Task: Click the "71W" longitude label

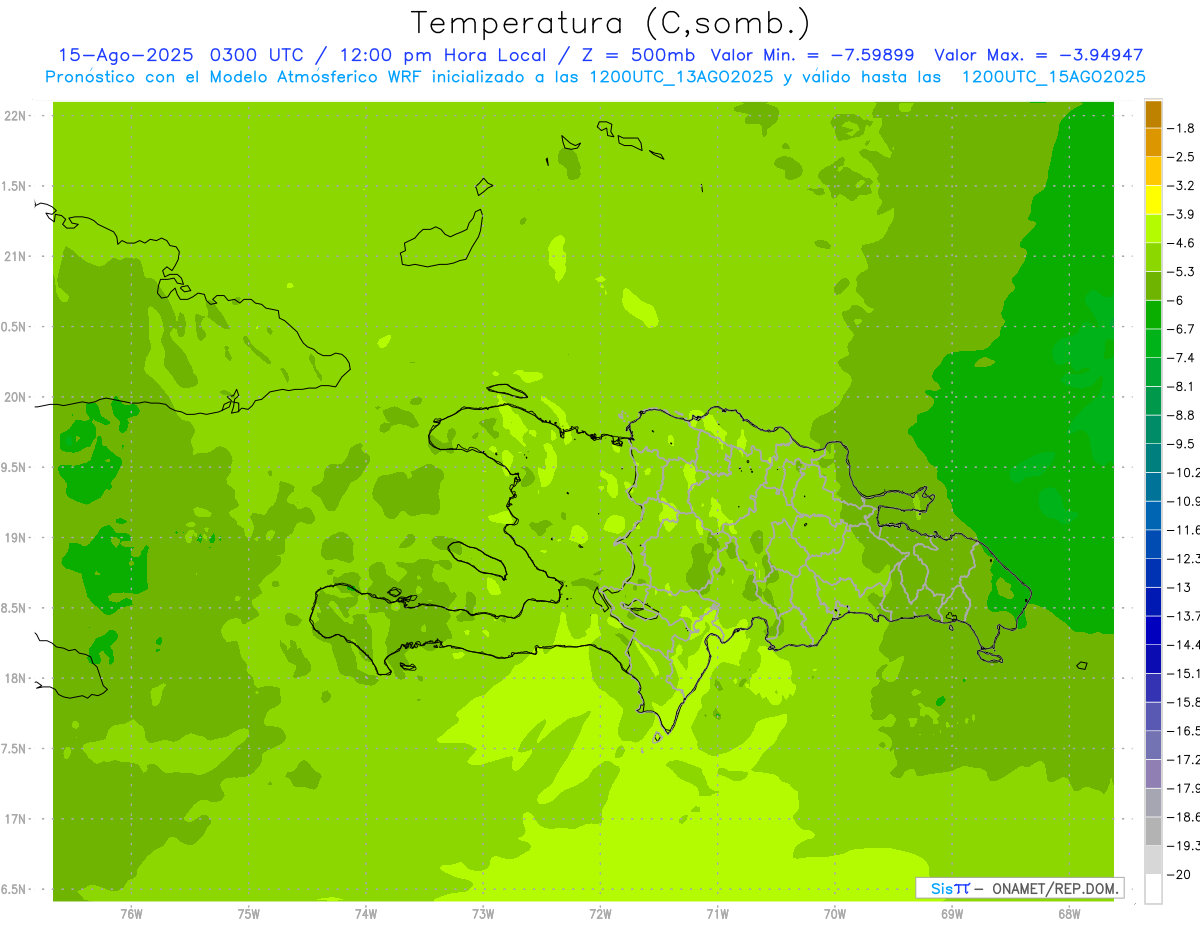Action: click(x=717, y=914)
